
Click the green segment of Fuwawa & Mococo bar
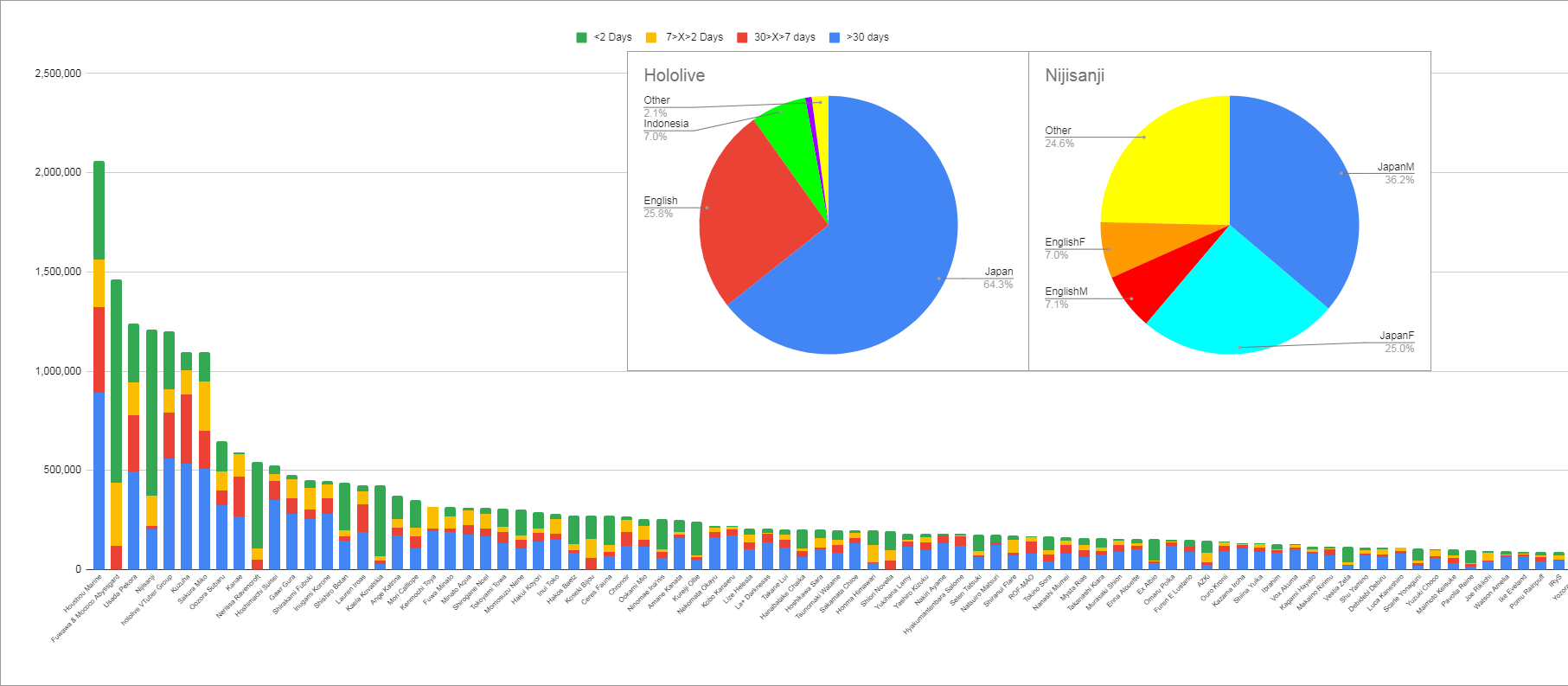point(116,381)
